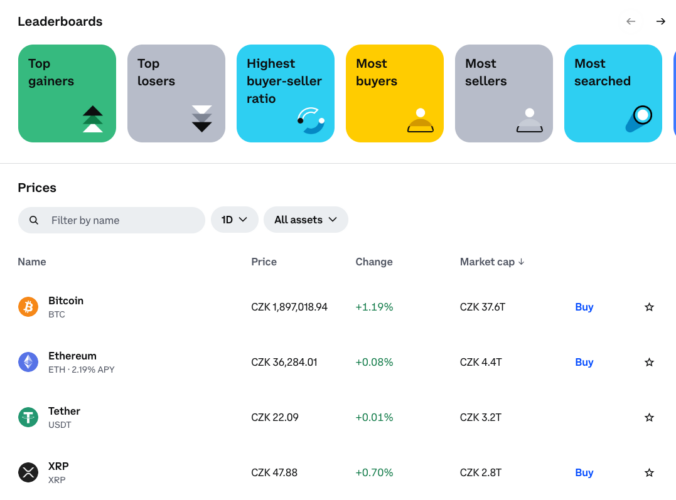
Task: Click the Bitcoin coin icon
Action: (28, 307)
